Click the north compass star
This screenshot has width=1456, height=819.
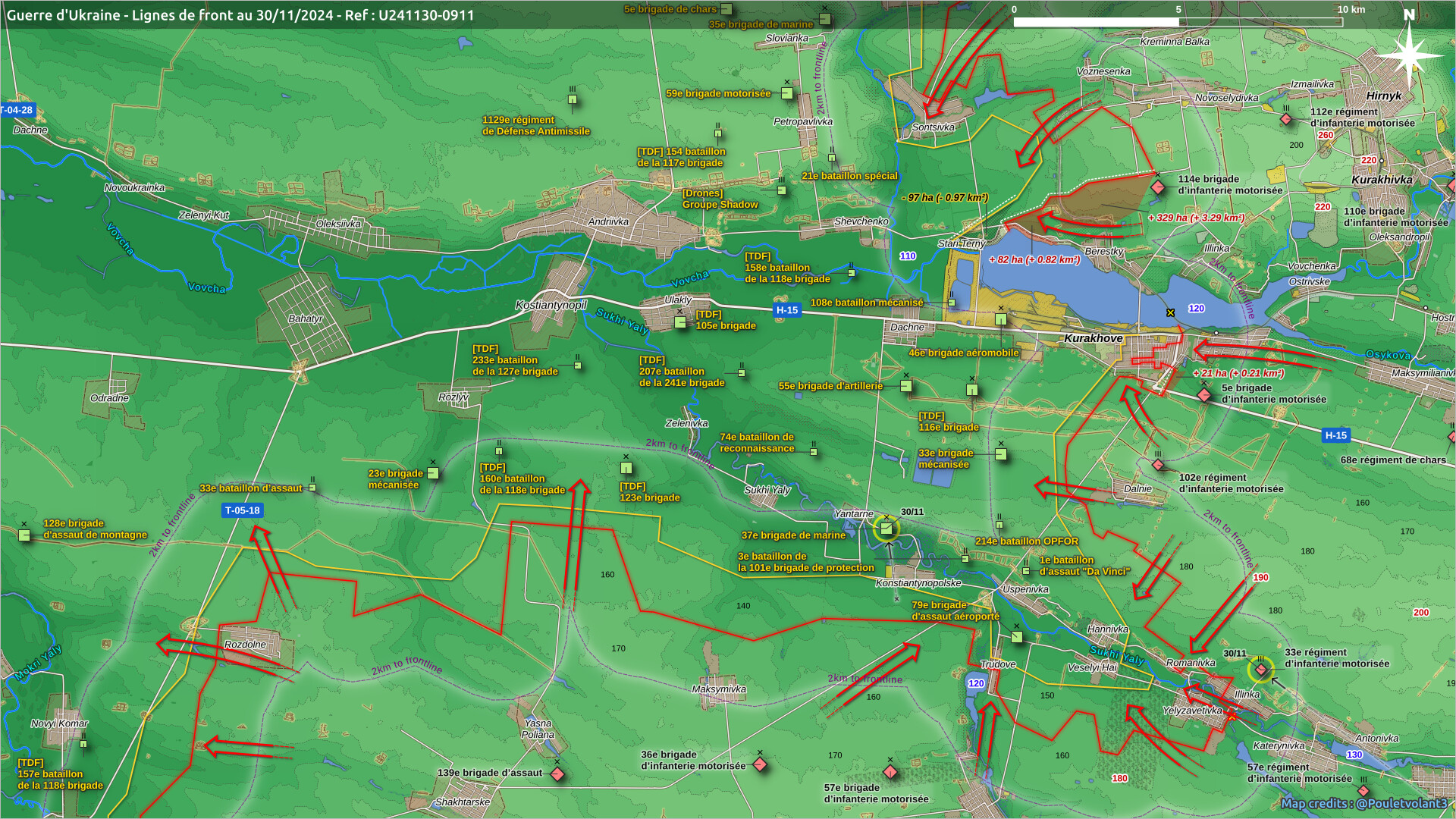pyautogui.click(x=1409, y=55)
